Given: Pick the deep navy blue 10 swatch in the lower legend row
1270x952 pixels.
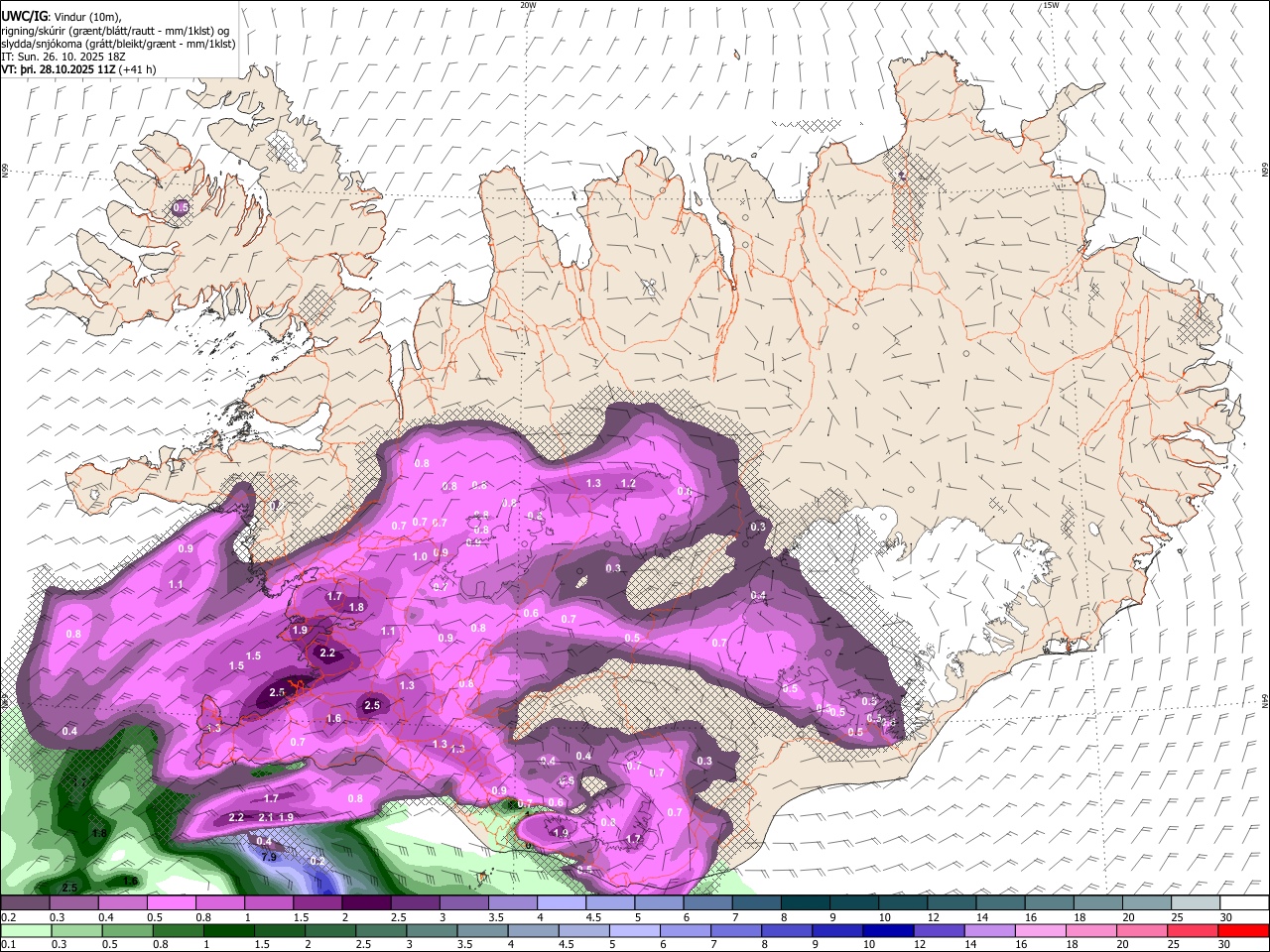Looking at the screenshot, I should click(886, 930).
